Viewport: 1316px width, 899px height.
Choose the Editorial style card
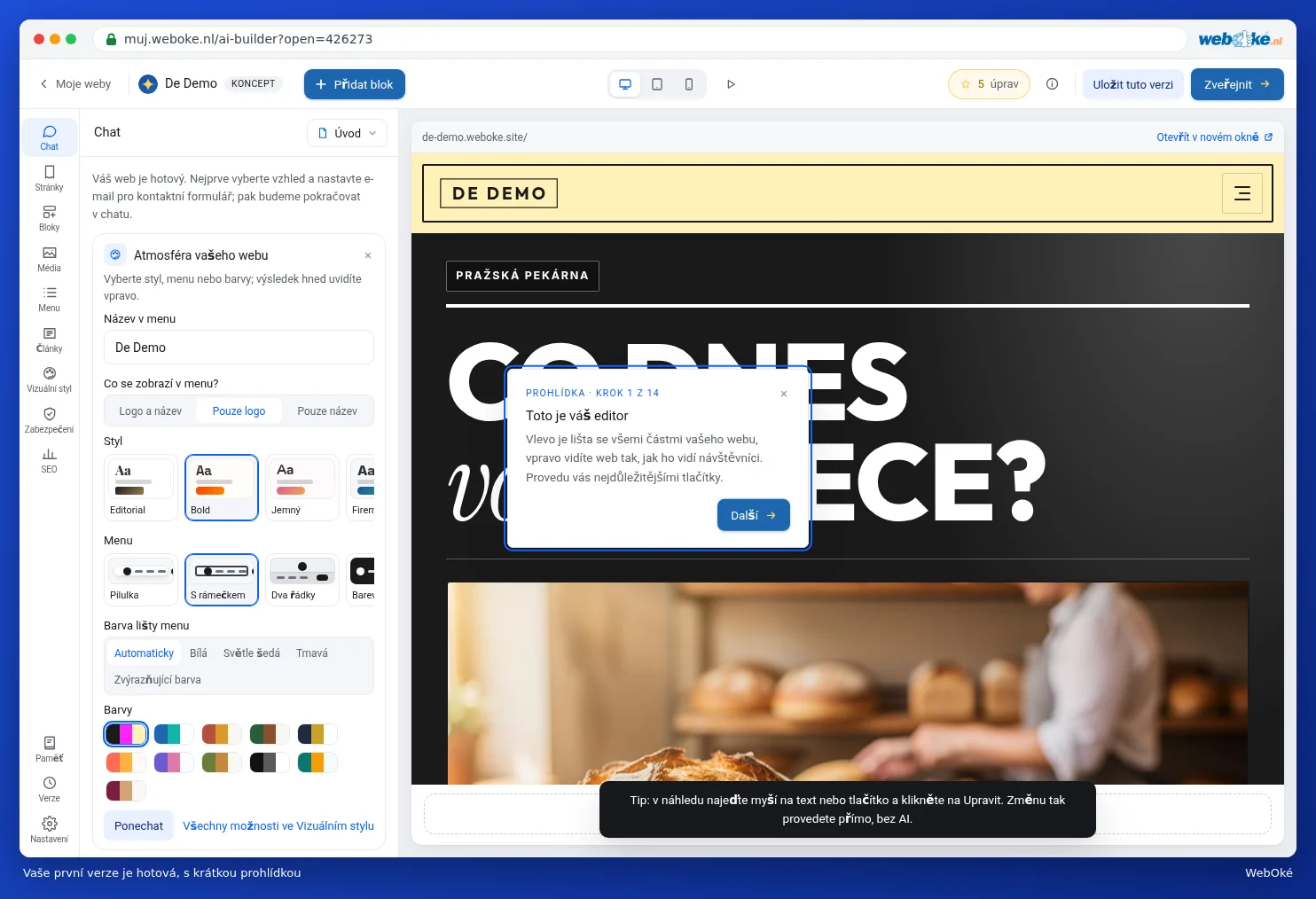coord(140,488)
